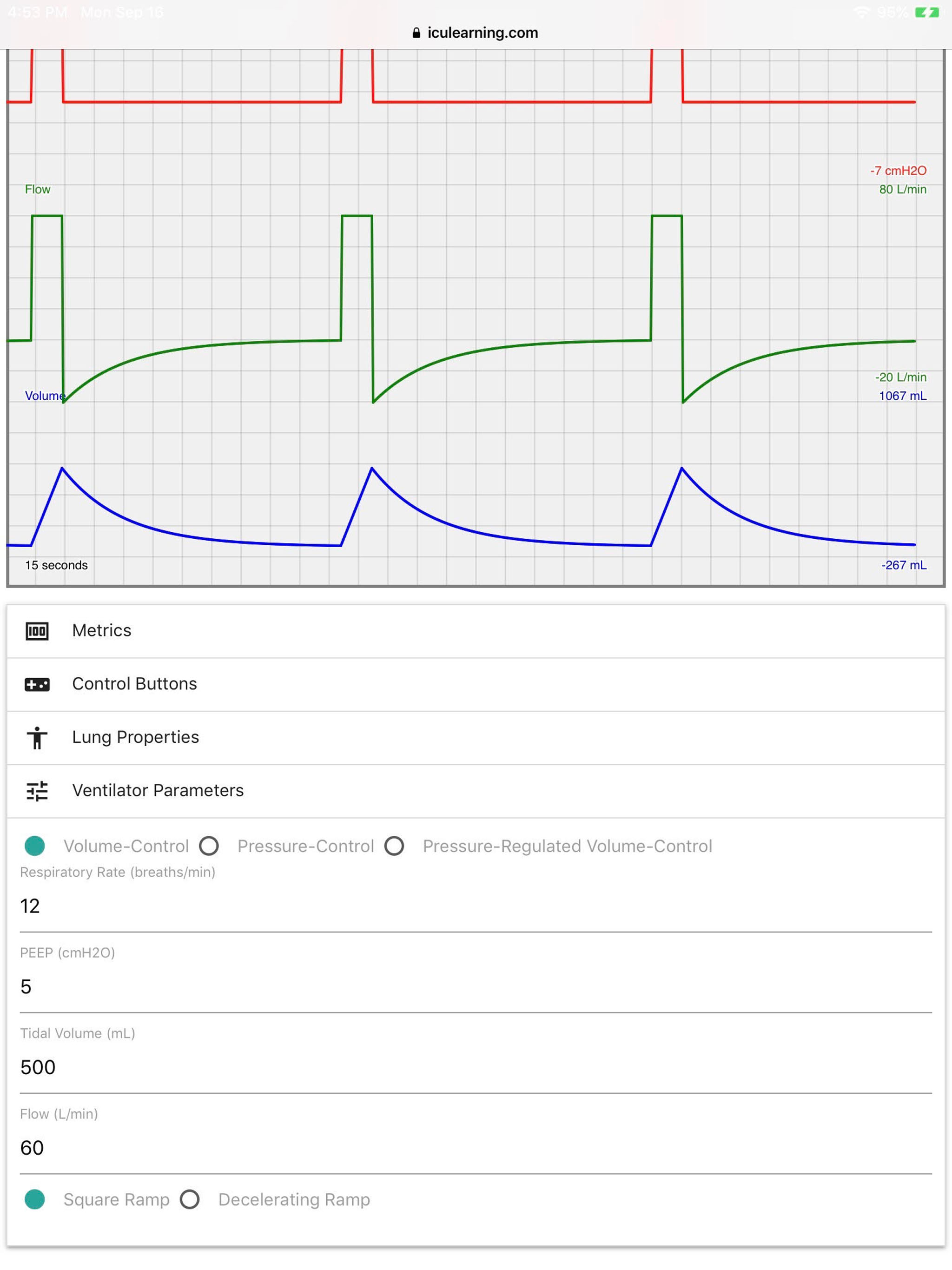Image resolution: width=952 pixels, height=1270 pixels.
Task: Click the Control Buttons gamepad icon
Action: pos(37,684)
